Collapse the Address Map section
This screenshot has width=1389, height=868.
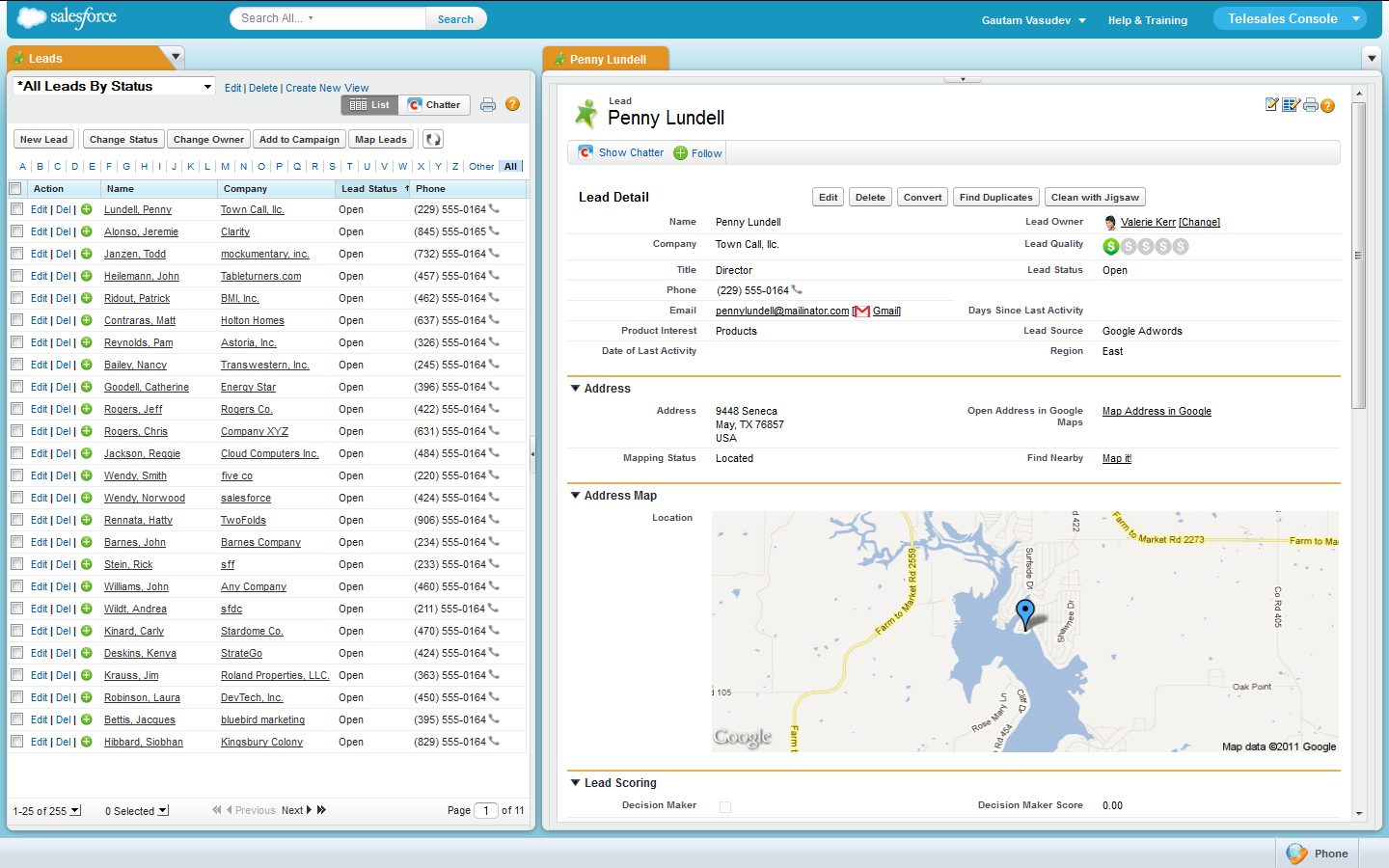point(576,496)
